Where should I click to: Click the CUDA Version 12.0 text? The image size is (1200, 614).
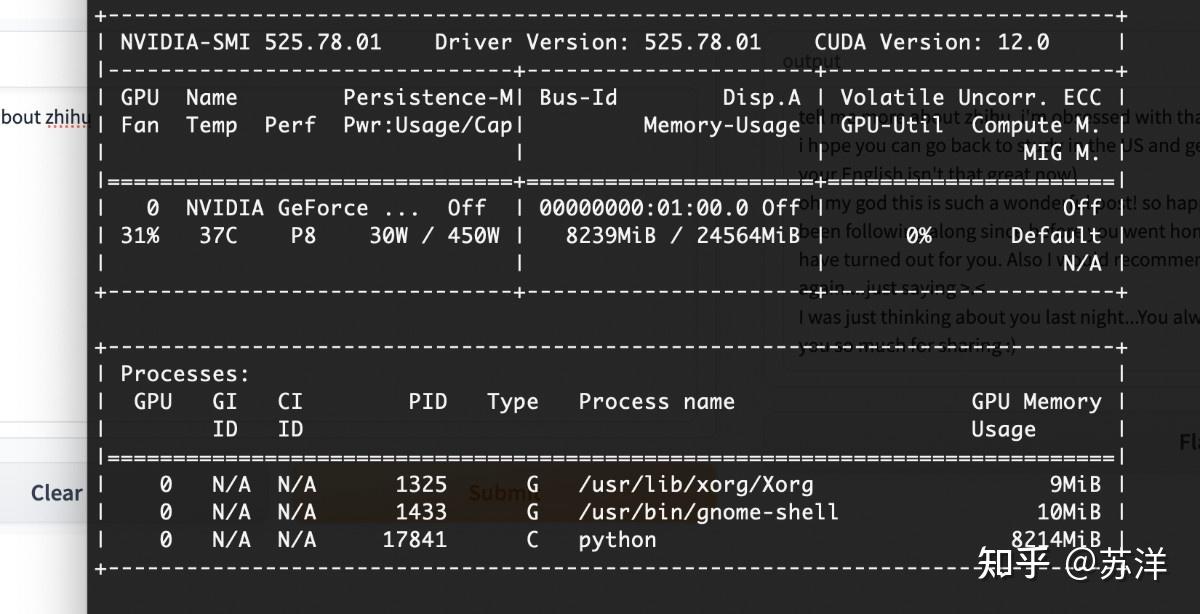point(931,42)
